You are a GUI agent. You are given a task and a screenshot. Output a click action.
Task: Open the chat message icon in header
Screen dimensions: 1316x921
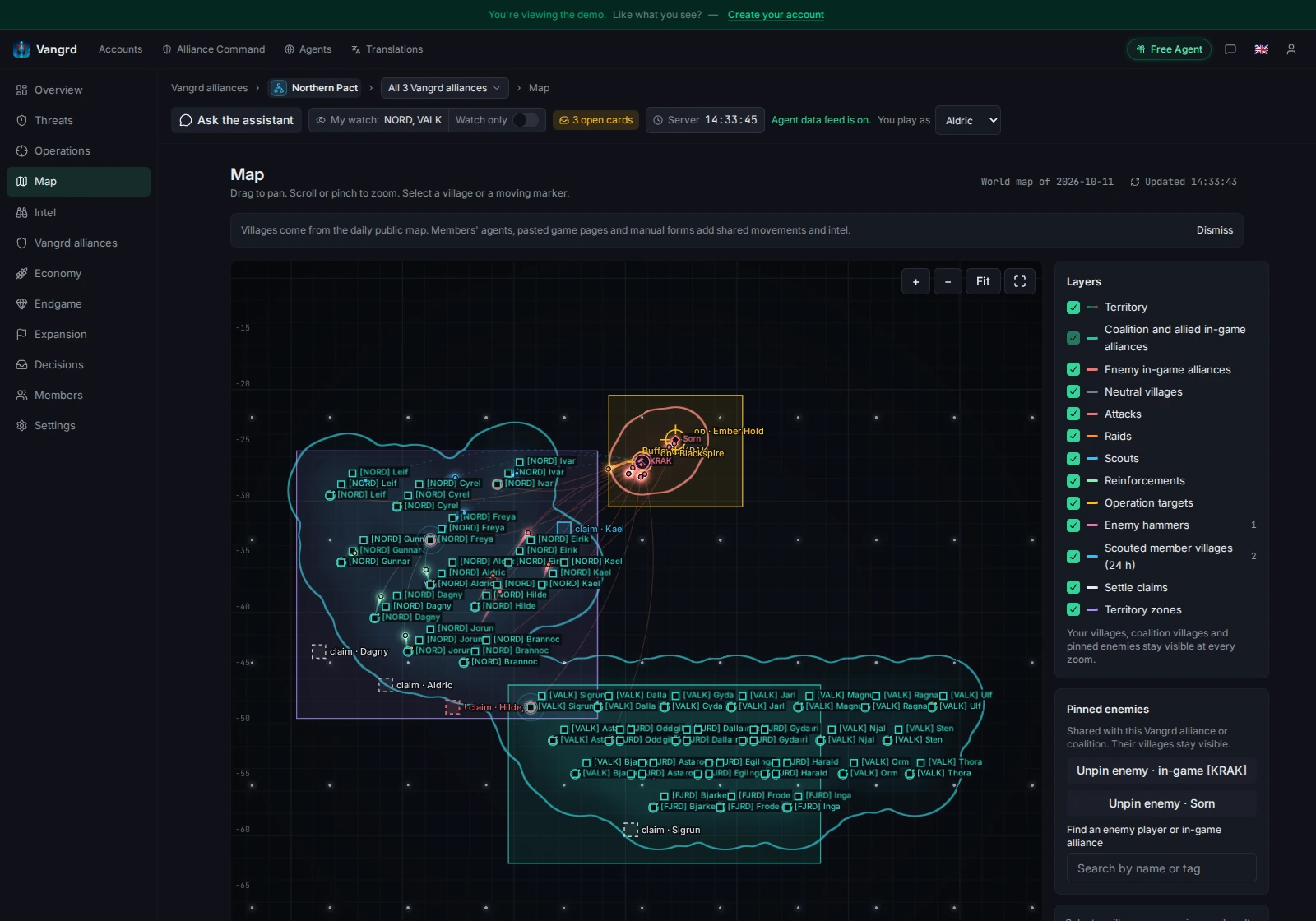(x=1230, y=49)
